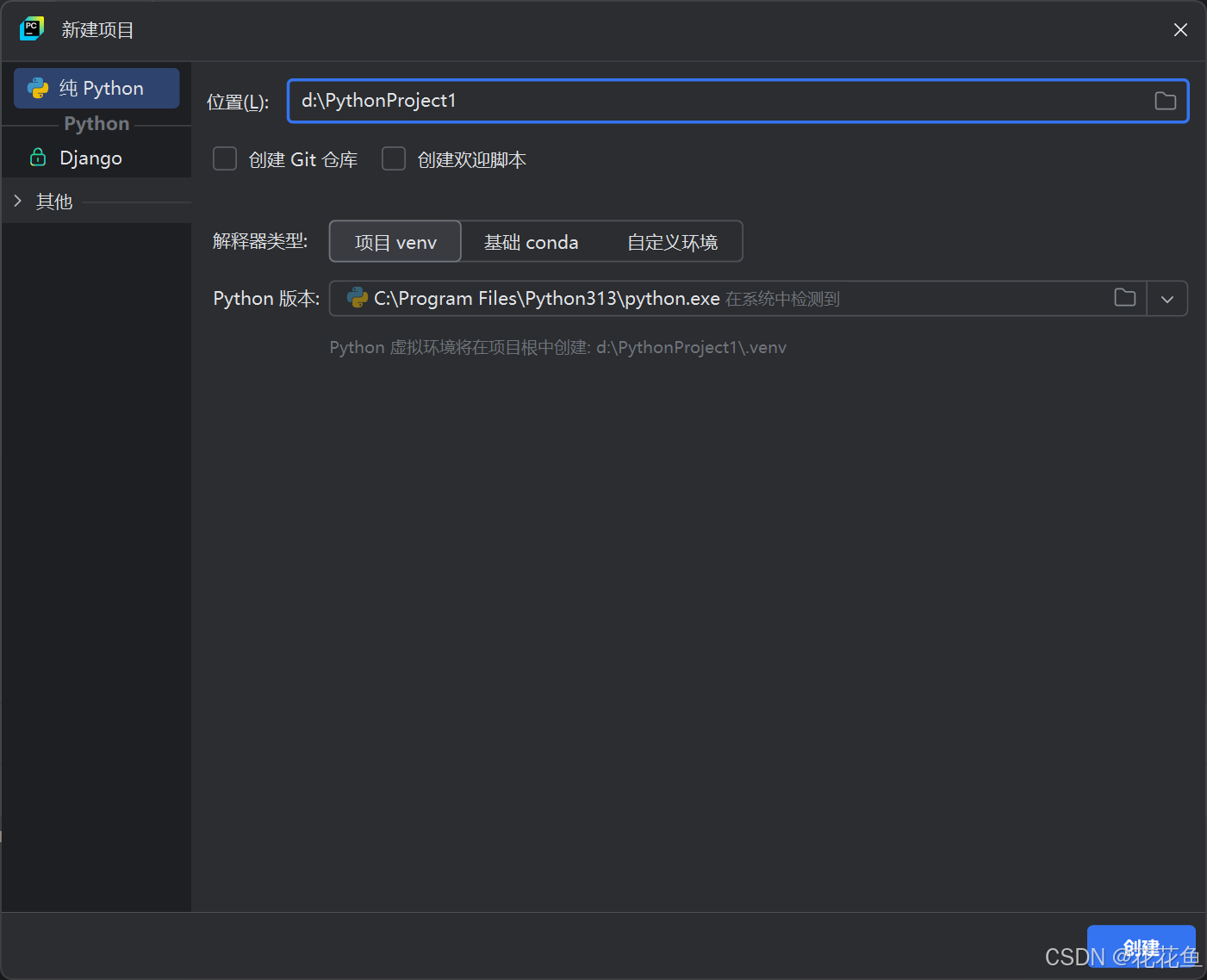Viewport: 1207px width, 980px height.
Task: Close the 新建项目 dialog
Action: pos(1180,30)
